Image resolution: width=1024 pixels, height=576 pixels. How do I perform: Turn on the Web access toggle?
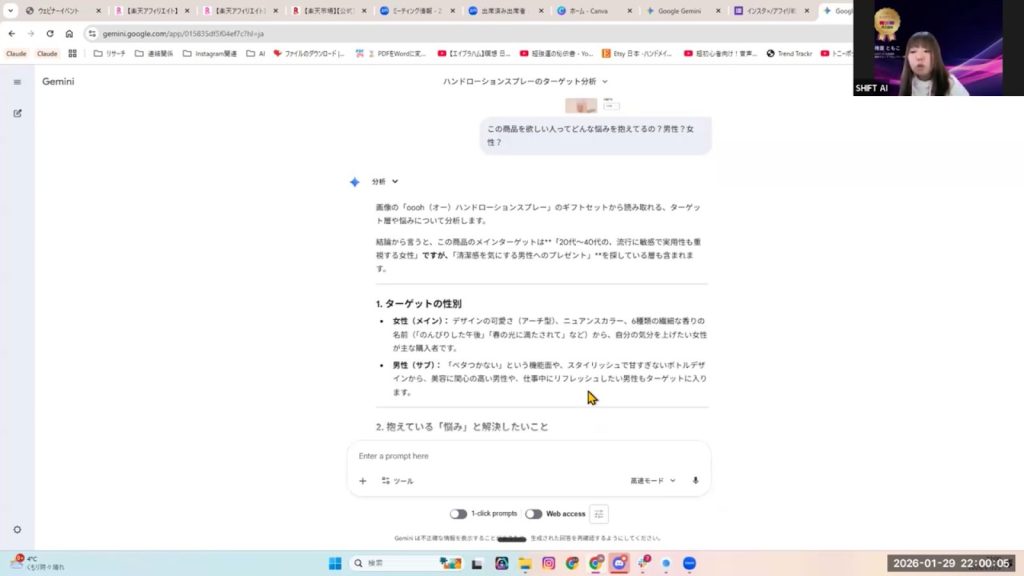coord(534,514)
